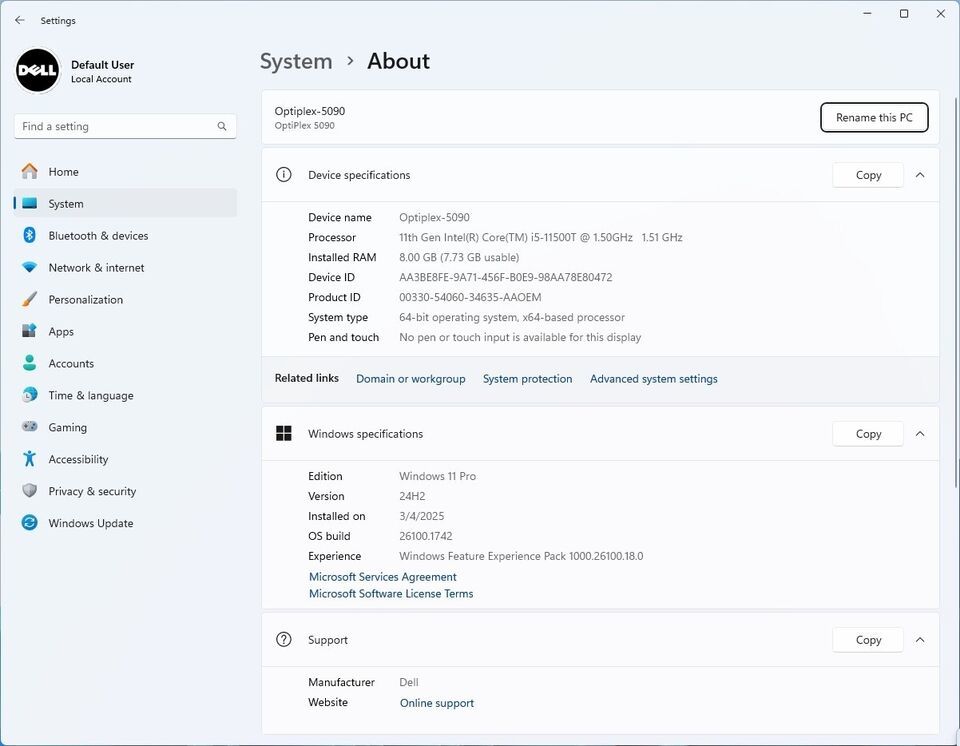Open Accessibility settings

[125, 459]
